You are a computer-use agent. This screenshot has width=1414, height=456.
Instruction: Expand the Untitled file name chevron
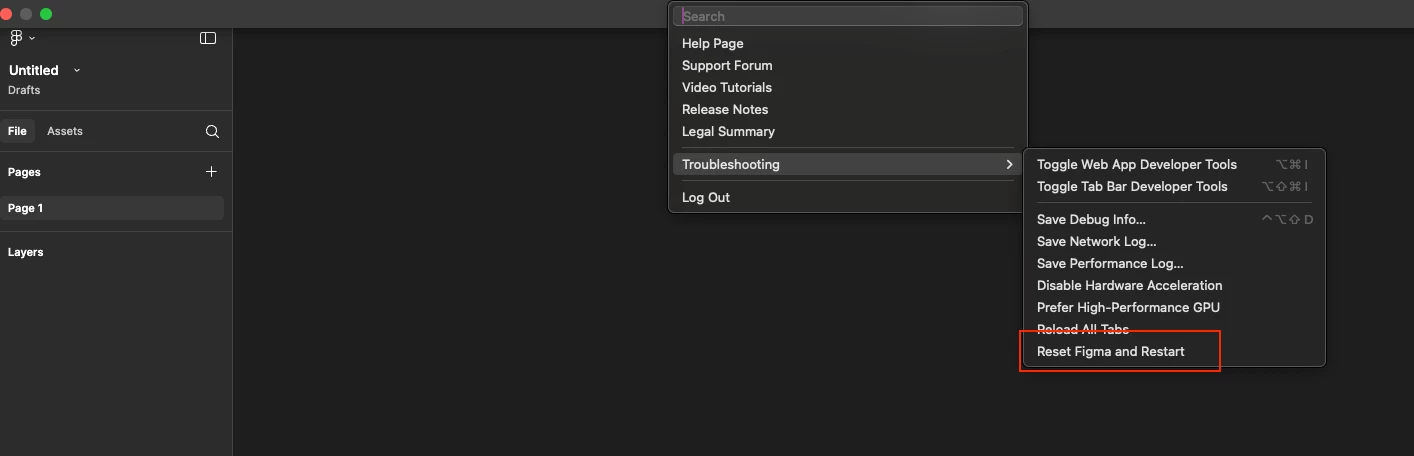pos(77,70)
